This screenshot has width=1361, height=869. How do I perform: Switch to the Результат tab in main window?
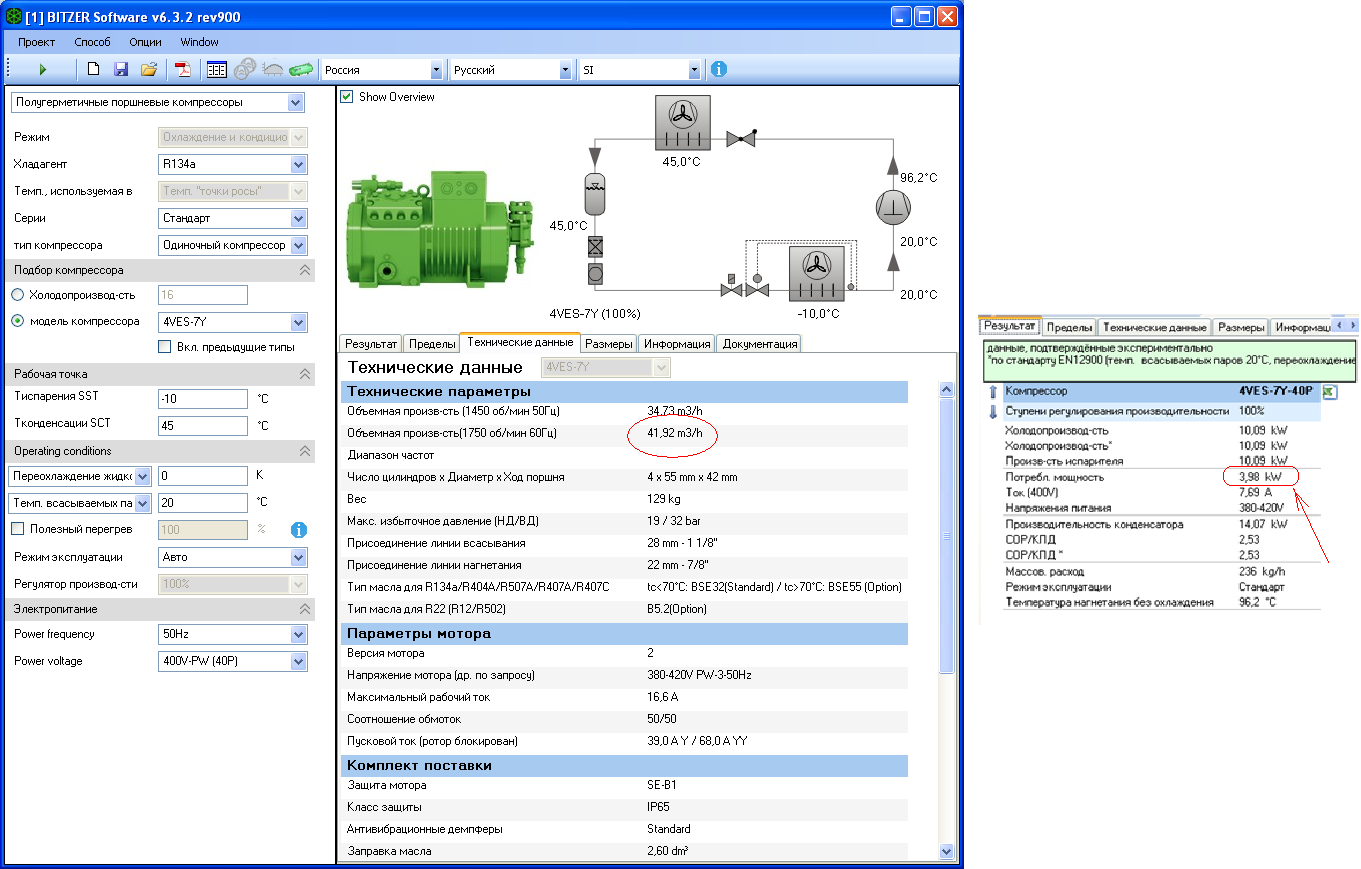point(371,344)
